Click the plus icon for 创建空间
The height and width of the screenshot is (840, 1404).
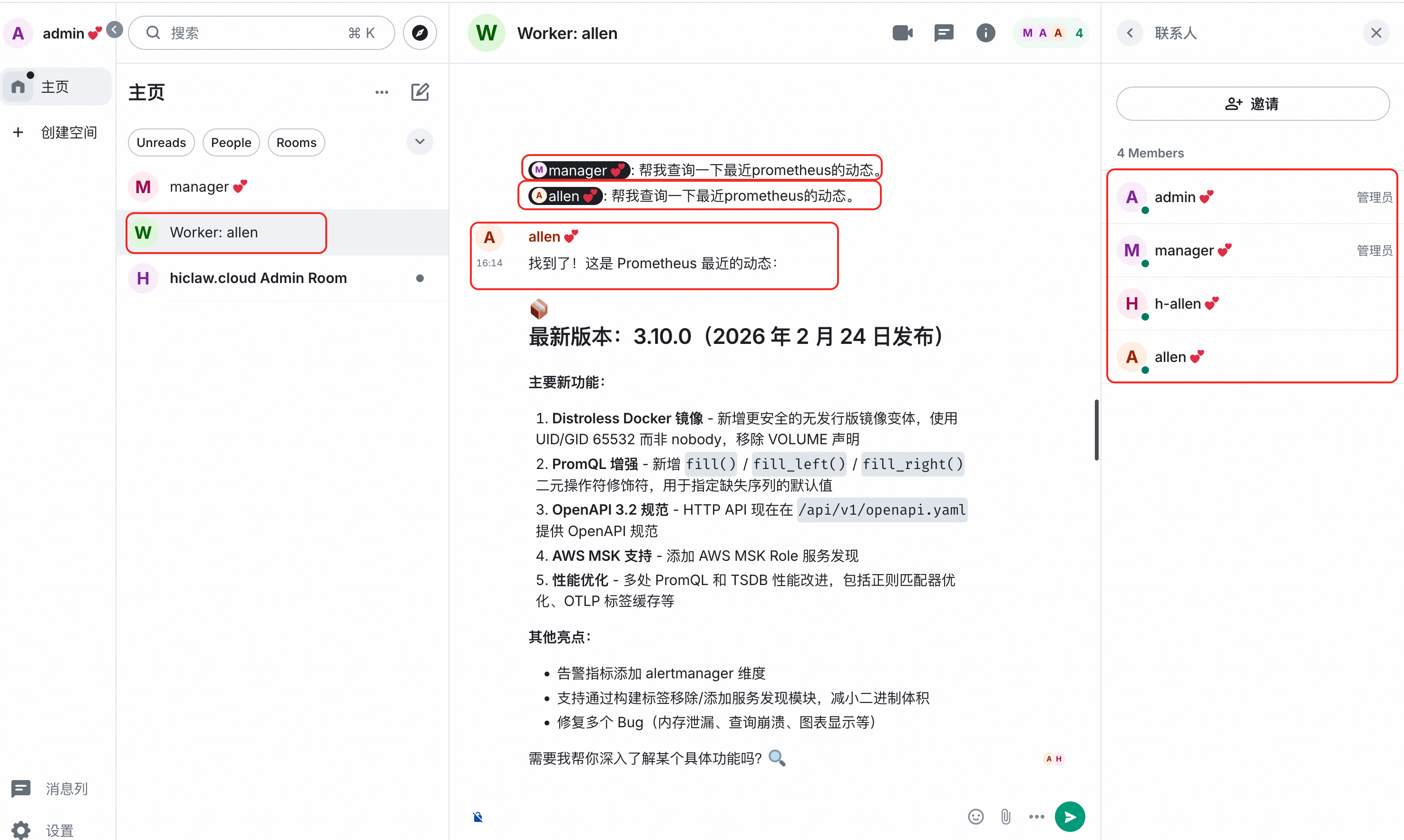[x=18, y=132]
